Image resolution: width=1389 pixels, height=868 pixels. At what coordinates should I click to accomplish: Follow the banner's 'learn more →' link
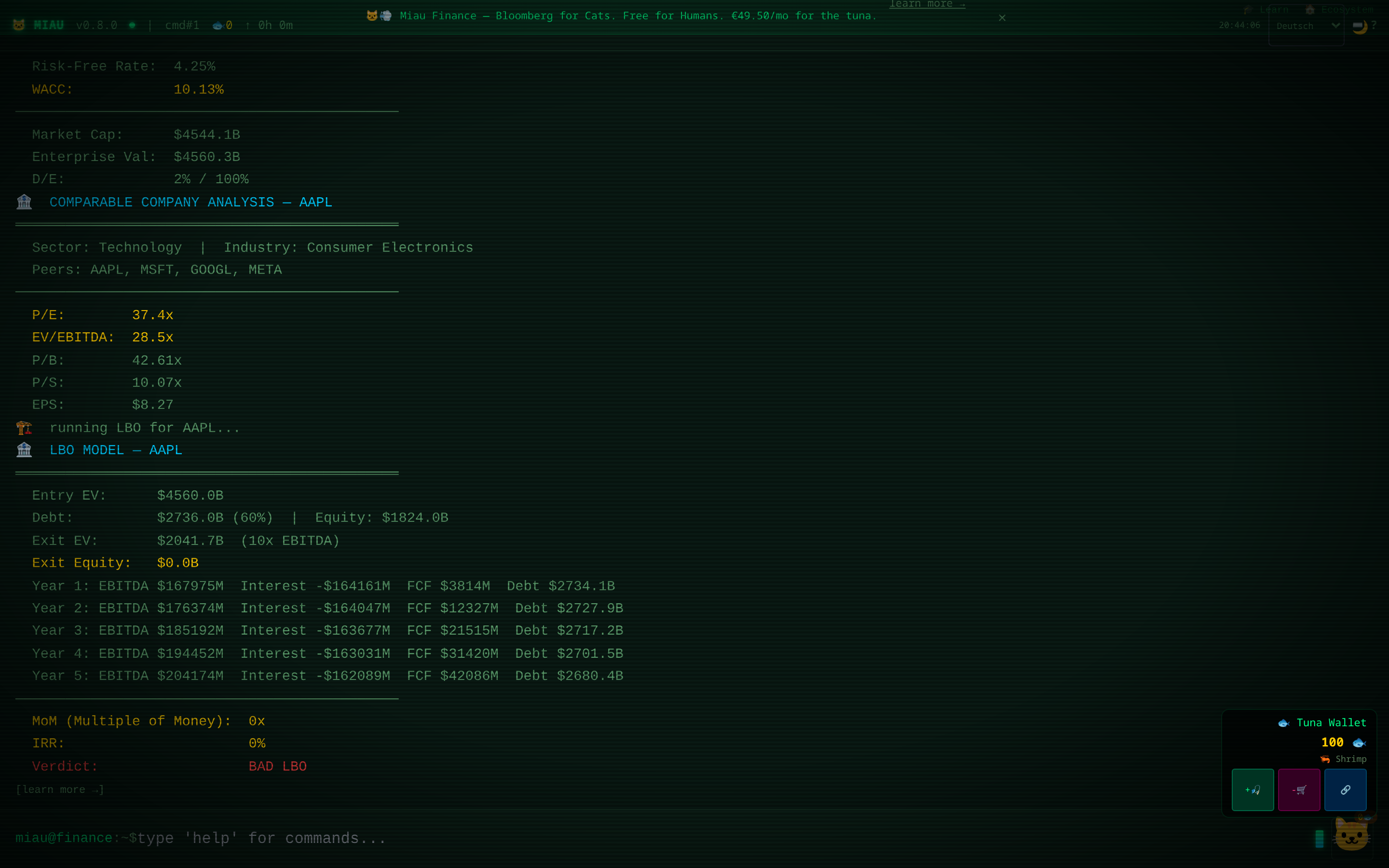coord(927,5)
